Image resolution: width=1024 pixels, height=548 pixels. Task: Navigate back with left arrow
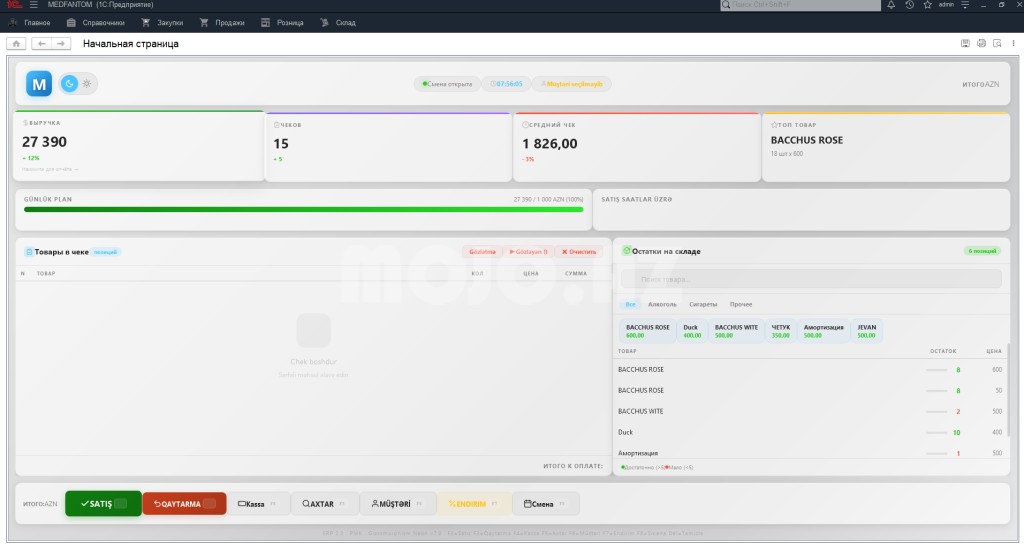pos(41,44)
